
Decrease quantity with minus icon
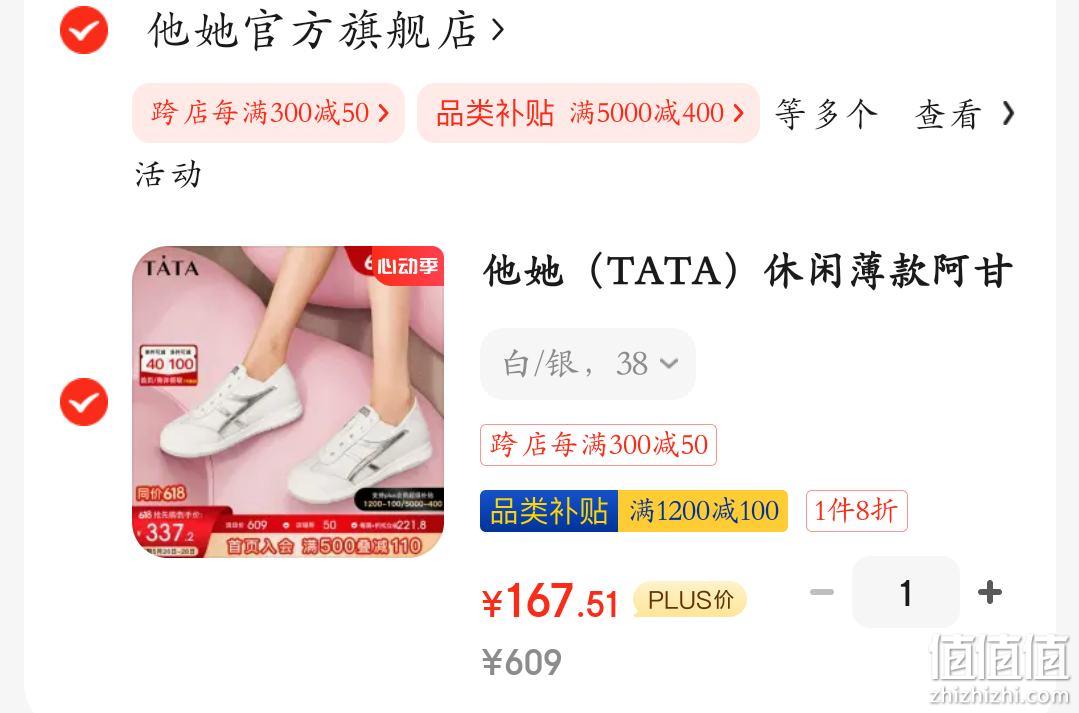point(822,592)
